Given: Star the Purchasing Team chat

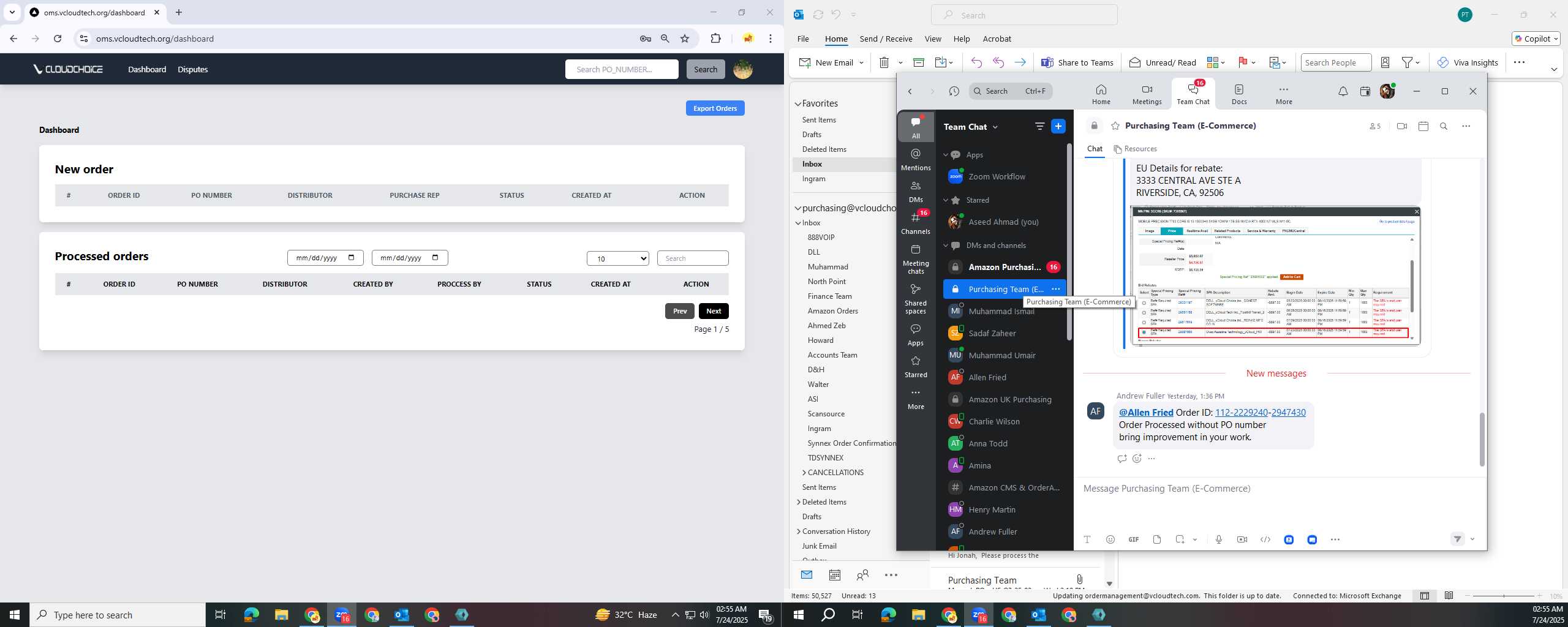Looking at the screenshot, I should click(1115, 126).
